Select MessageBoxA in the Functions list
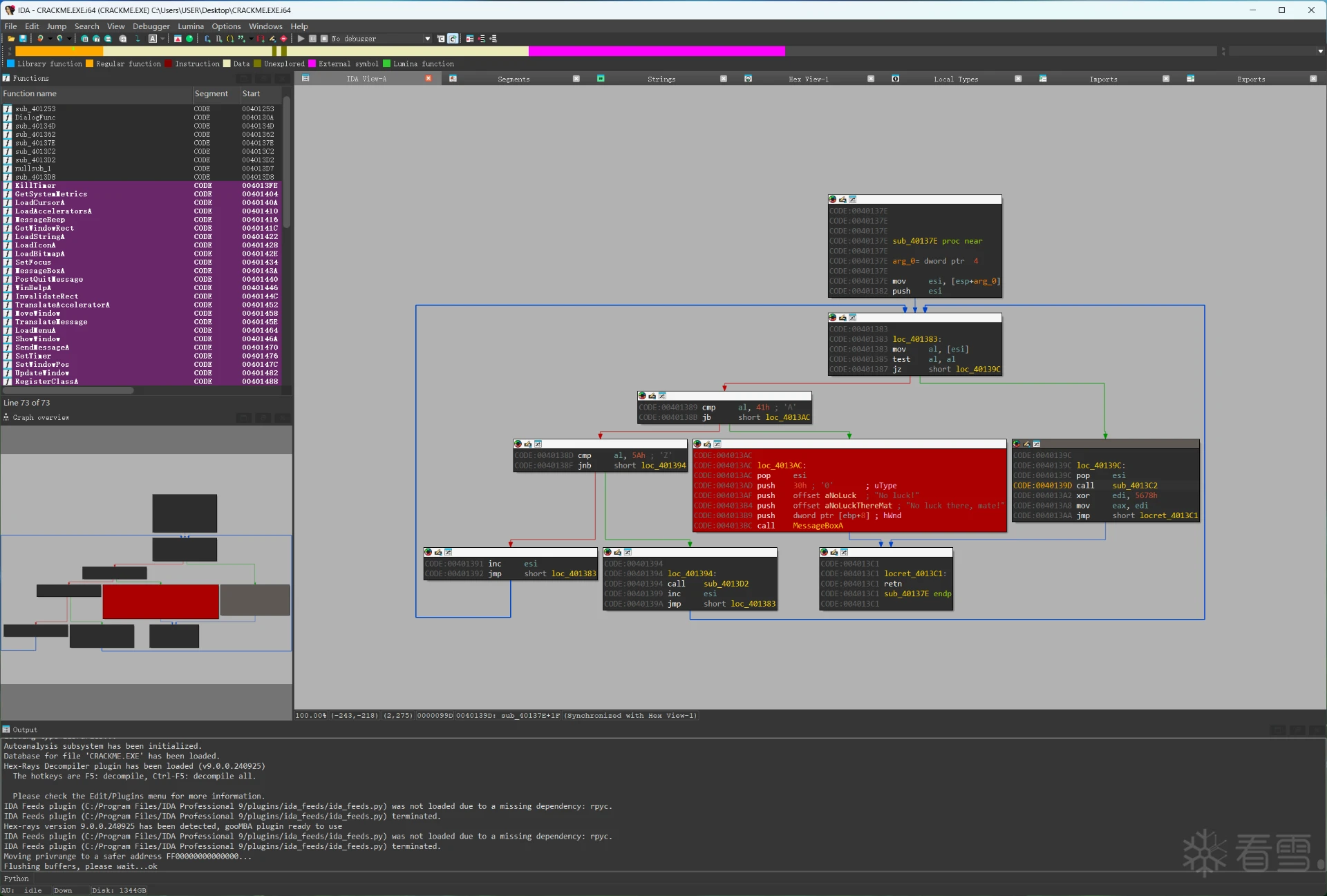This screenshot has height=896, width=1327. pos(40,271)
